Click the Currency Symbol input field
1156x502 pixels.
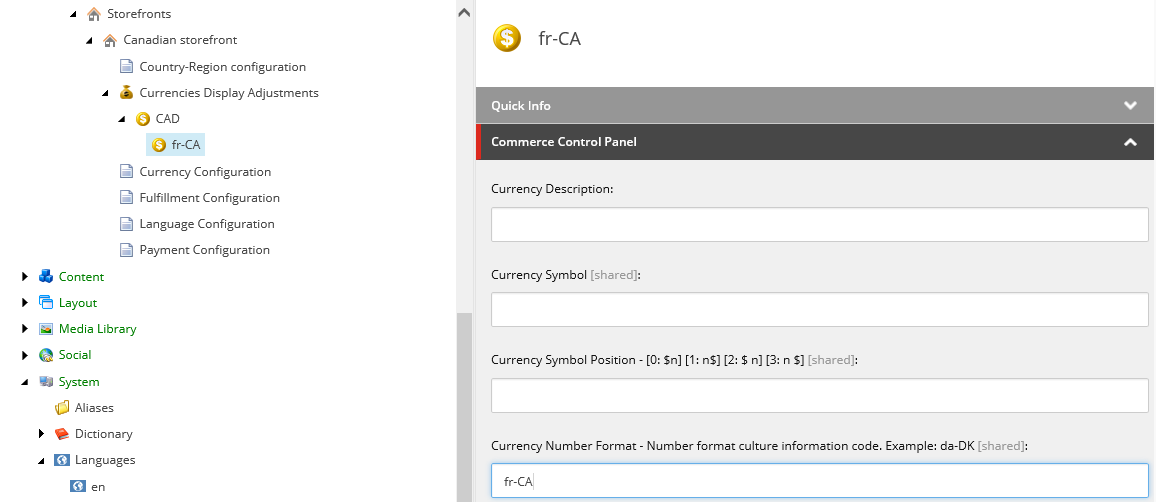819,310
